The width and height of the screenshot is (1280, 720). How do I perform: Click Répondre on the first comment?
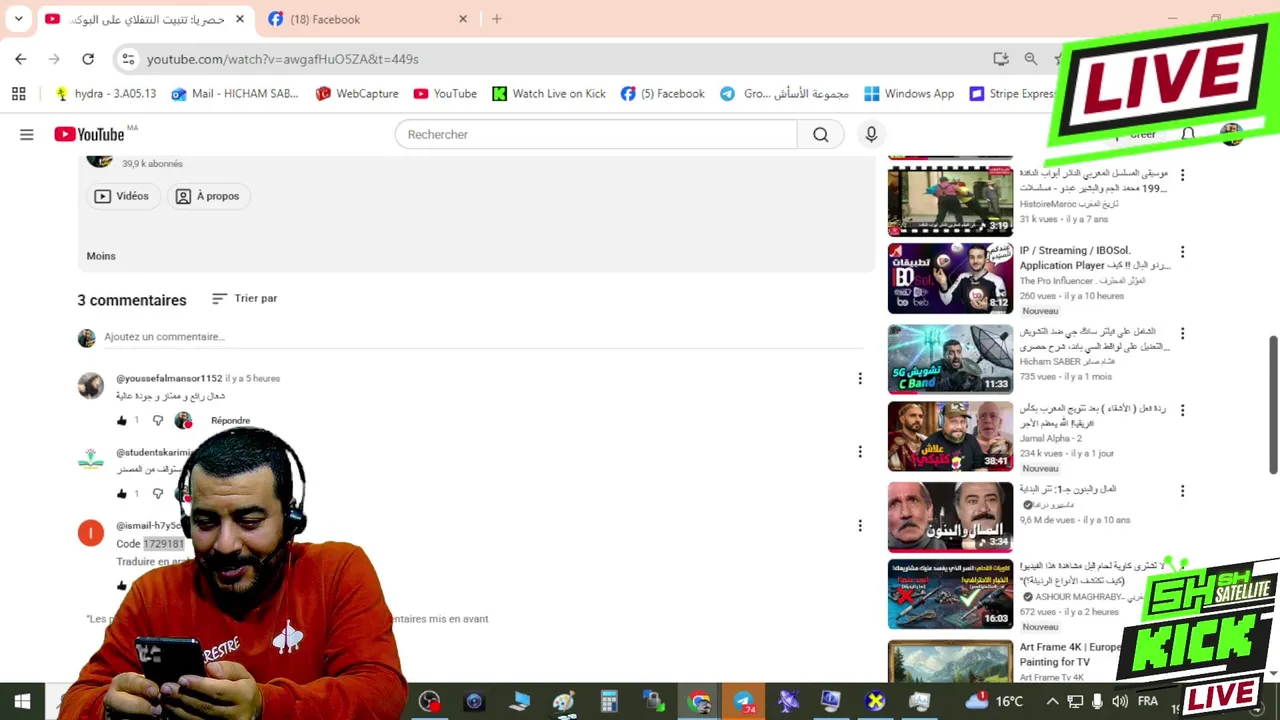[x=230, y=421]
